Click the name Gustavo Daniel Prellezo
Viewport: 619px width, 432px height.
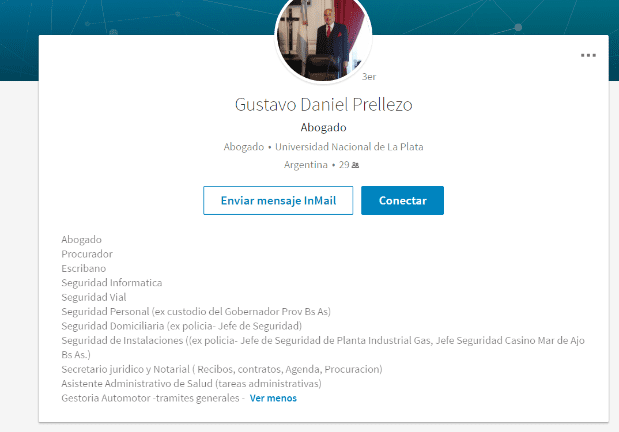pyautogui.click(x=323, y=104)
